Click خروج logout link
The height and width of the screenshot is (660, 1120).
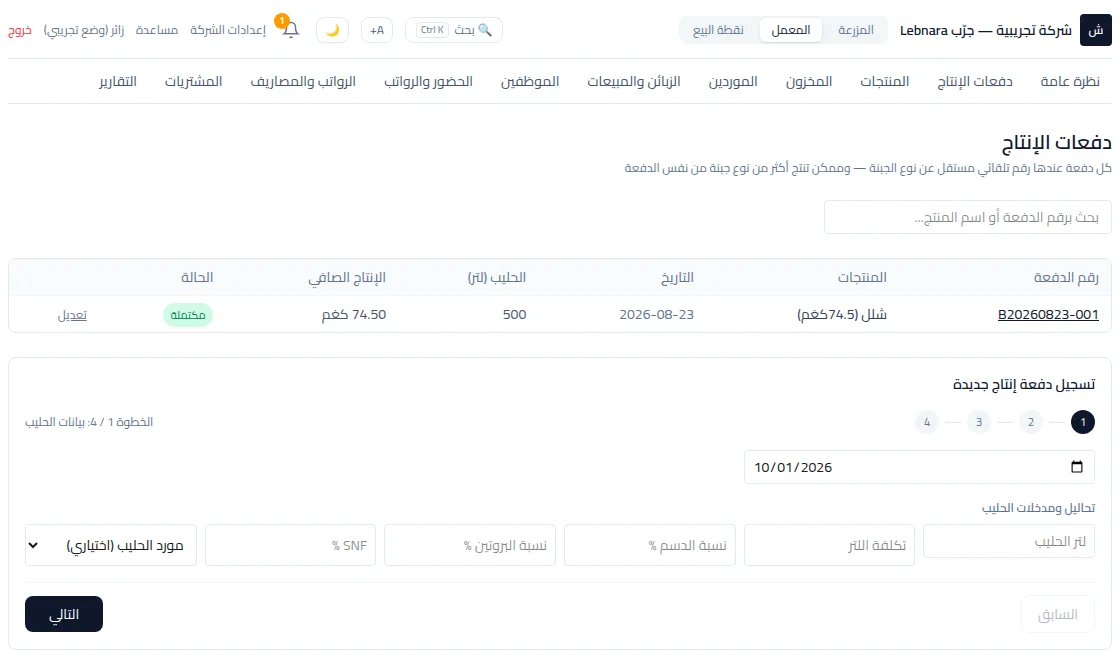tap(20, 30)
